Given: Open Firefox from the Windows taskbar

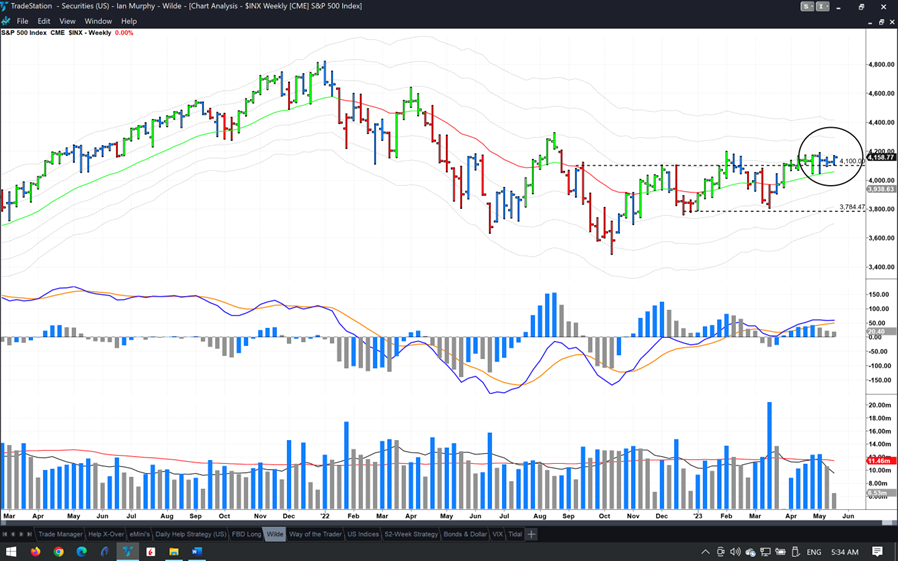Looking at the screenshot, I should [x=36, y=551].
